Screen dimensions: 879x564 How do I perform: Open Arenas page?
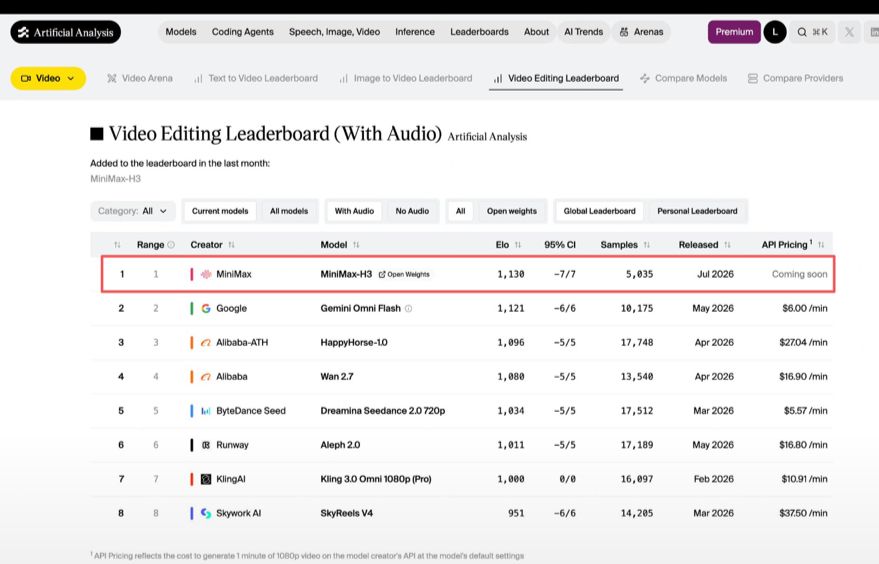tap(641, 32)
